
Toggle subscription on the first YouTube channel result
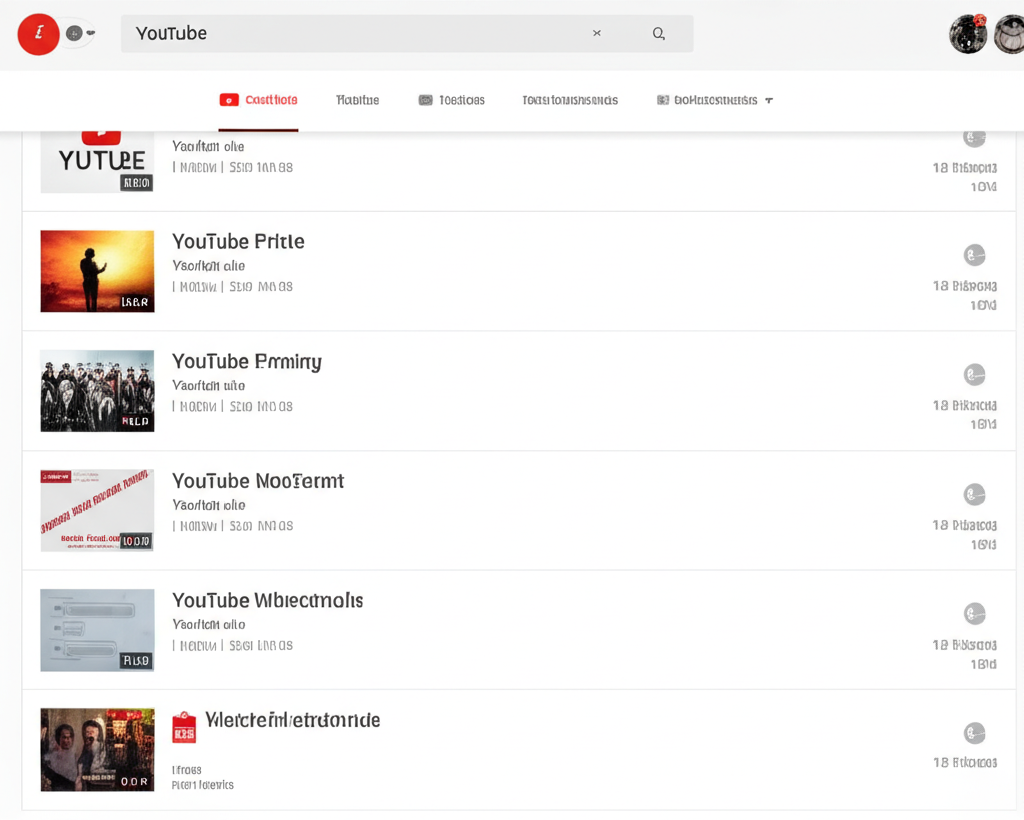coord(974,137)
